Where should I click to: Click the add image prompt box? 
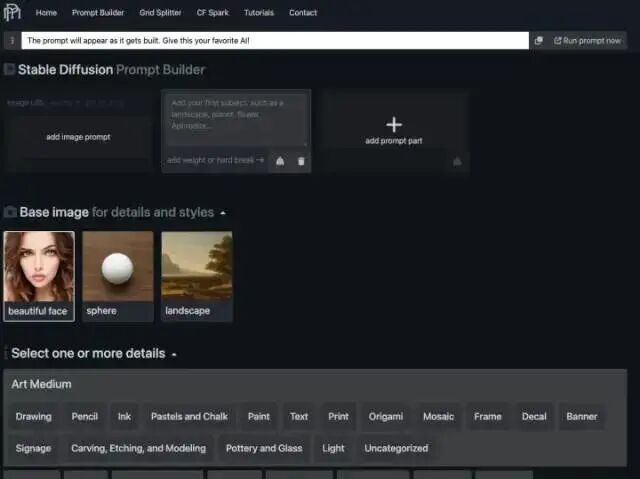pyautogui.click(x=78, y=137)
